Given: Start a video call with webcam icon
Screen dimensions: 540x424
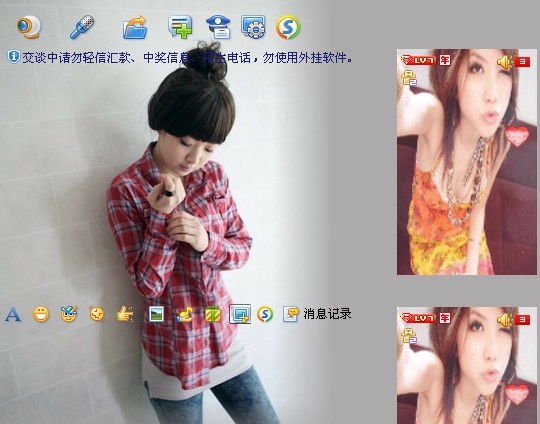Looking at the screenshot, I should [x=29, y=27].
